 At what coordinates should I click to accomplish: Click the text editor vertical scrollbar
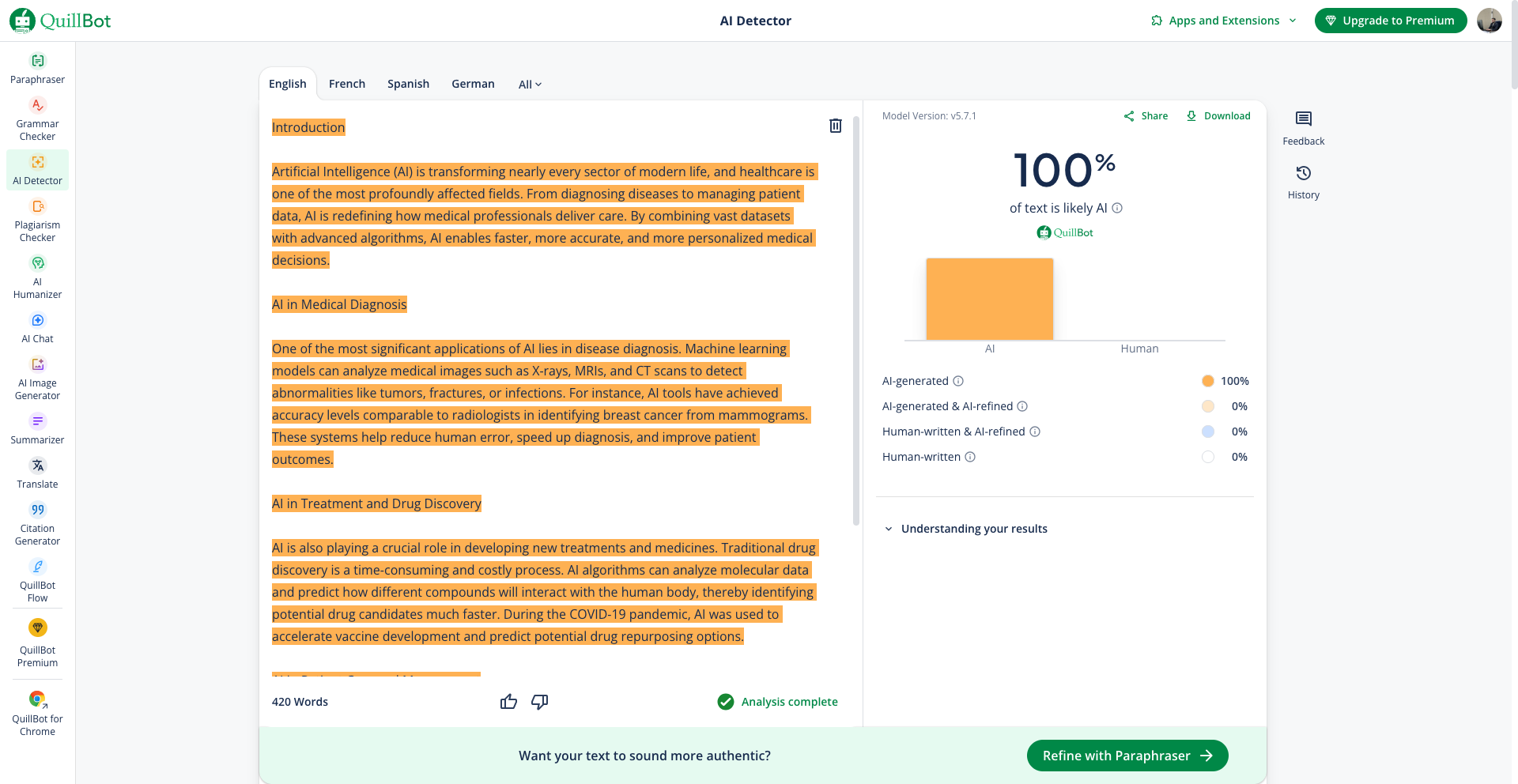point(856,316)
